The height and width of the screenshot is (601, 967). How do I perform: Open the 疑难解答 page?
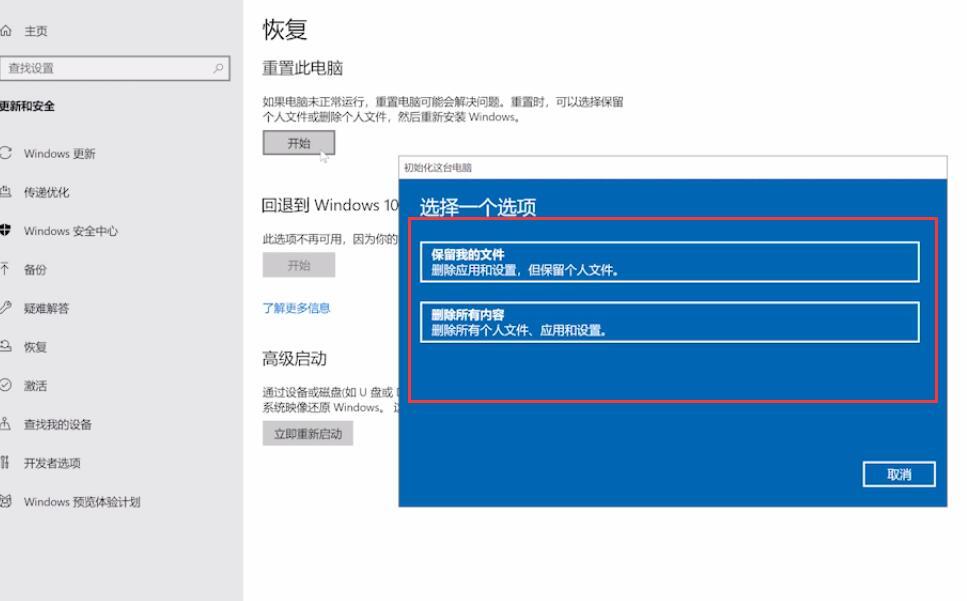coord(47,308)
